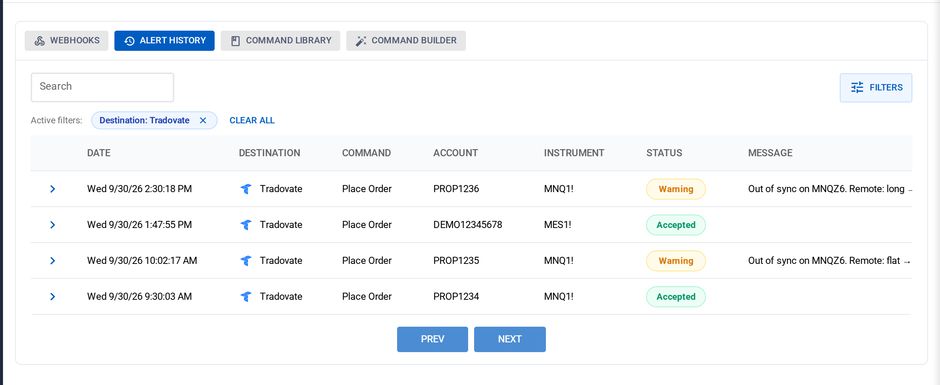Click the DATE column header
Screen dimensions: 940x385
99,153
